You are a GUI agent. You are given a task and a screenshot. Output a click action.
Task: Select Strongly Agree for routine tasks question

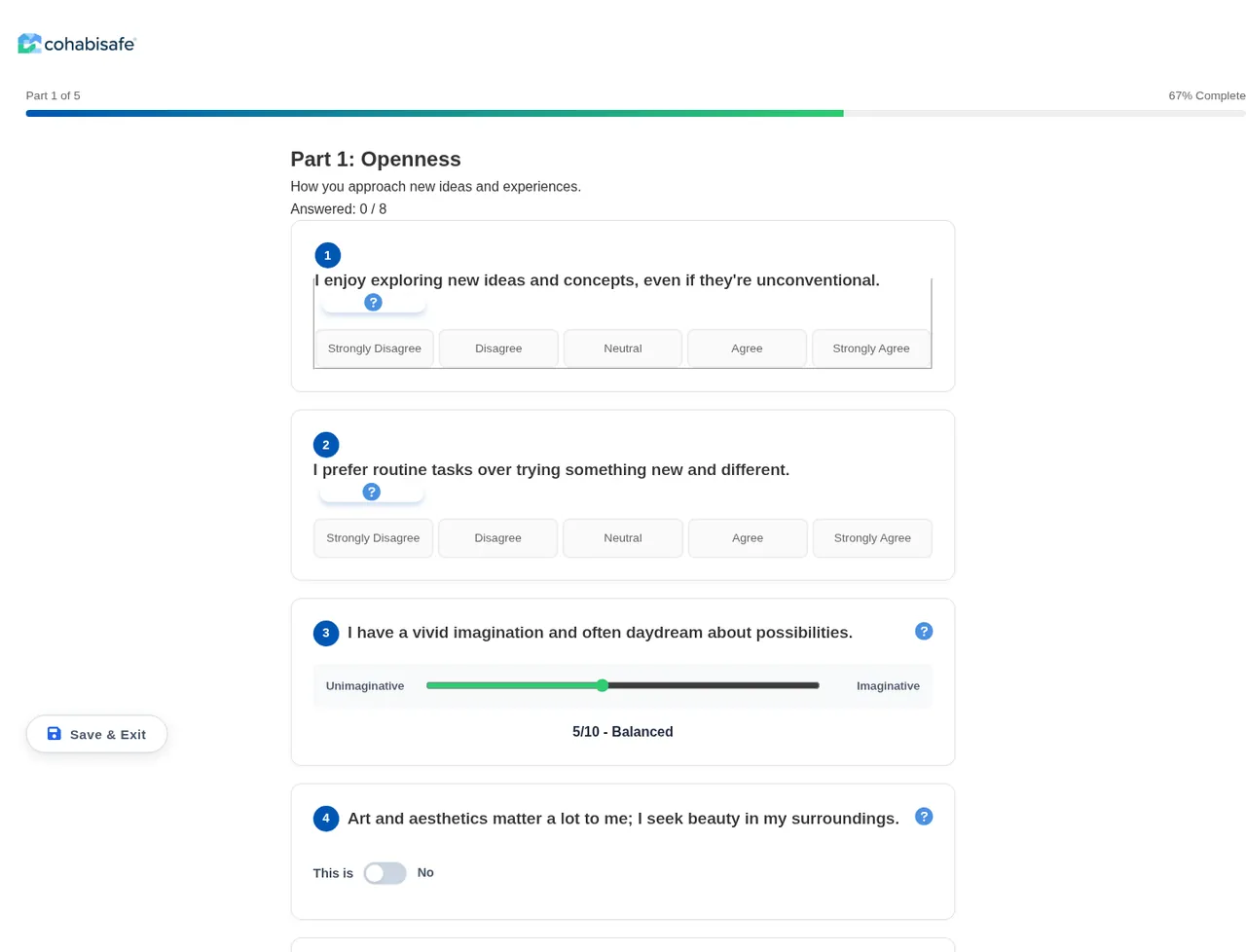(x=872, y=538)
